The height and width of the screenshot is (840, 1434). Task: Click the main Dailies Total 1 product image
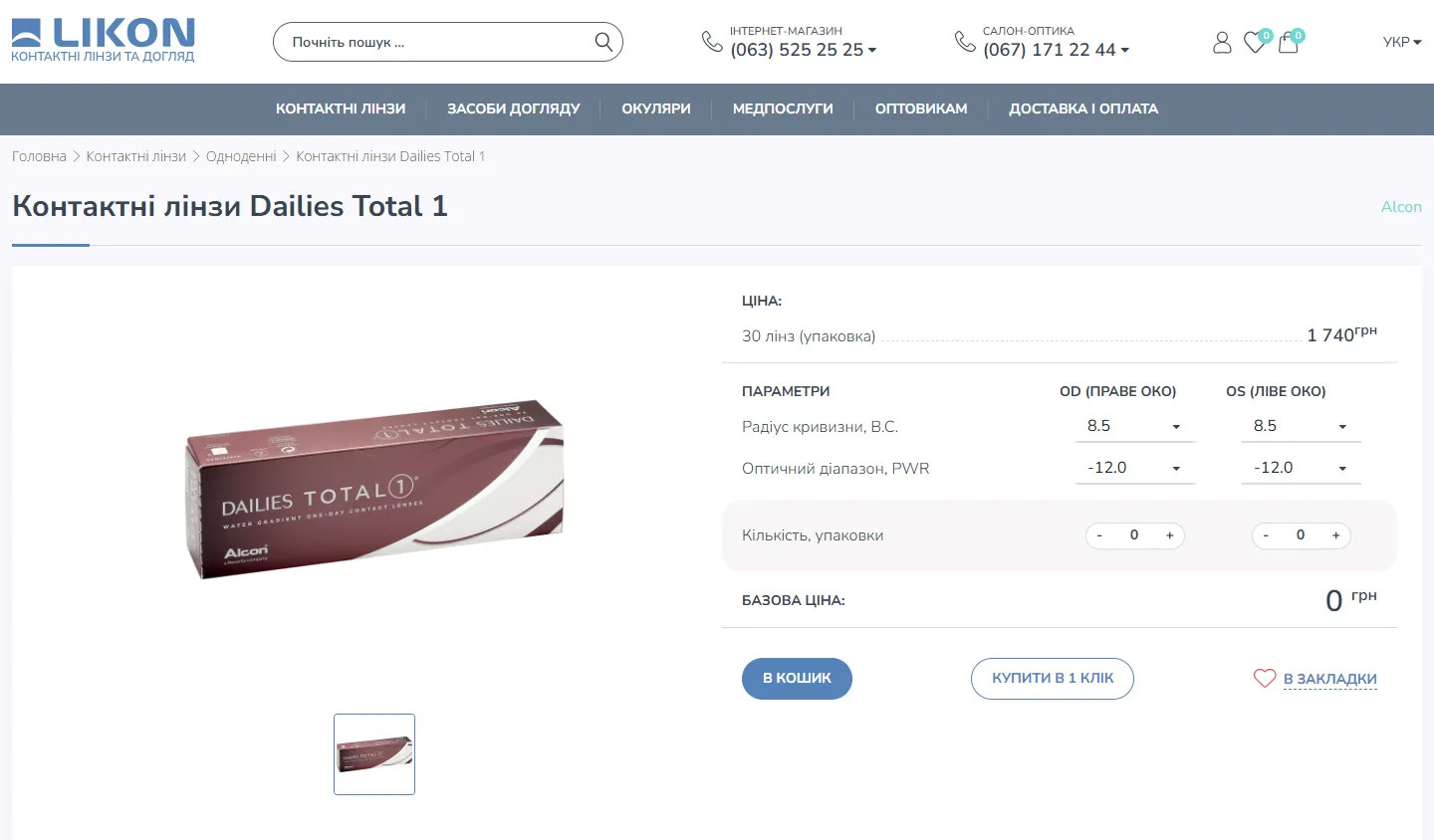click(x=374, y=490)
